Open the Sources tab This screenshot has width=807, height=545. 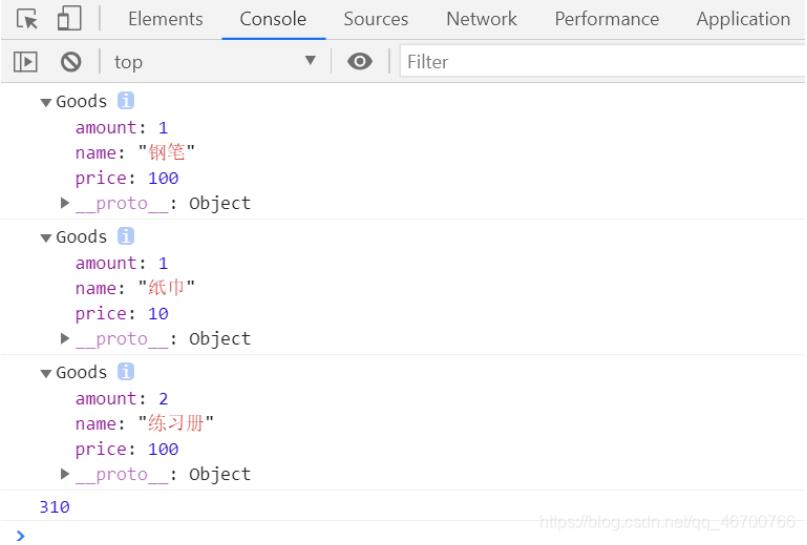coord(375,19)
